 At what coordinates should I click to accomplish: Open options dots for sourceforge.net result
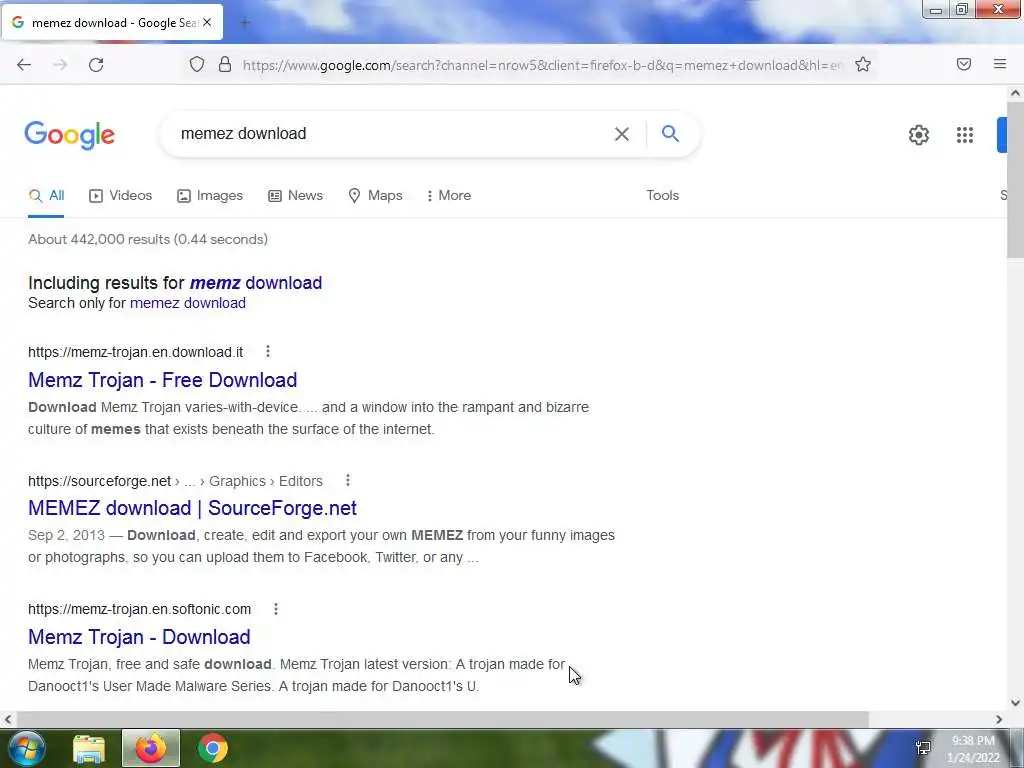click(348, 481)
